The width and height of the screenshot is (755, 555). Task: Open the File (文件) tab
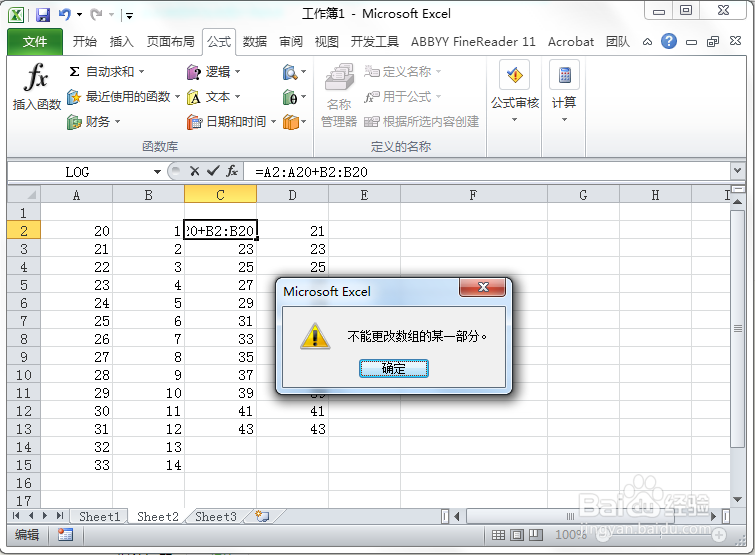click(35, 42)
